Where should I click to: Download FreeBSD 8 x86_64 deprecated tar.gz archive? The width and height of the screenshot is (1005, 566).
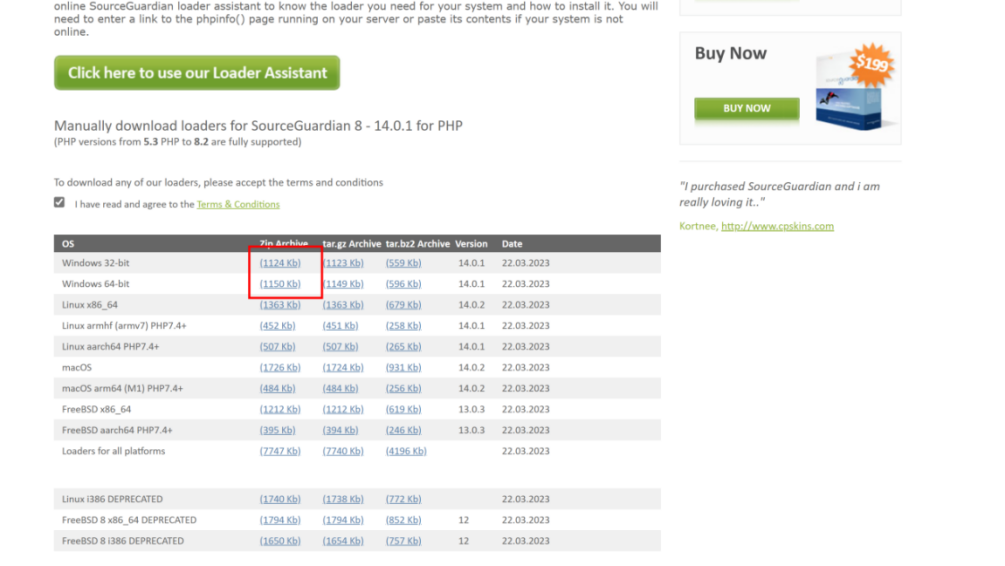343,520
